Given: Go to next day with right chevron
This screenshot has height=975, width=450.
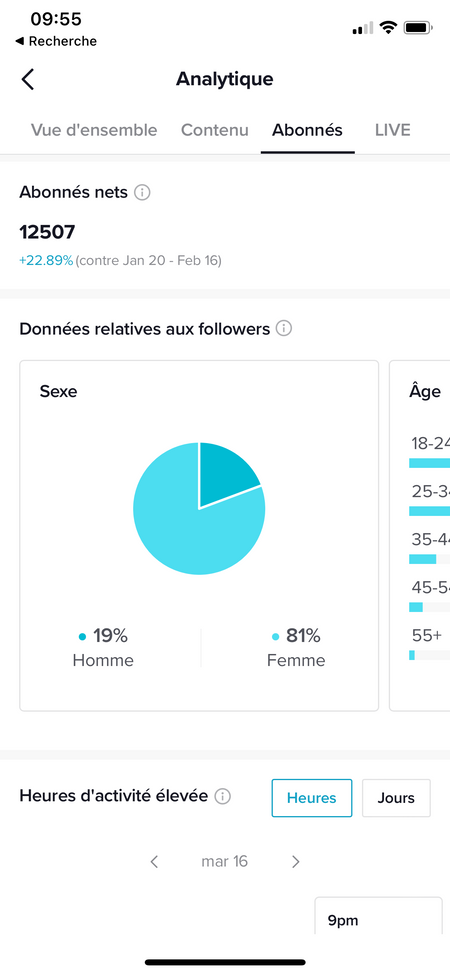Looking at the screenshot, I should 296,861.
